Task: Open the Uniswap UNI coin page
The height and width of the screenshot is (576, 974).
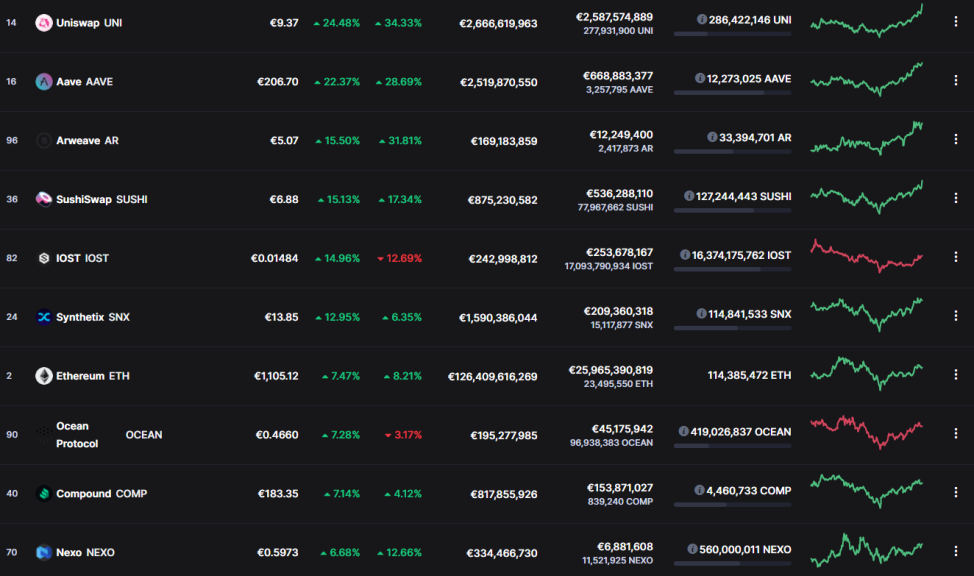Action: [x=89, y=23]
